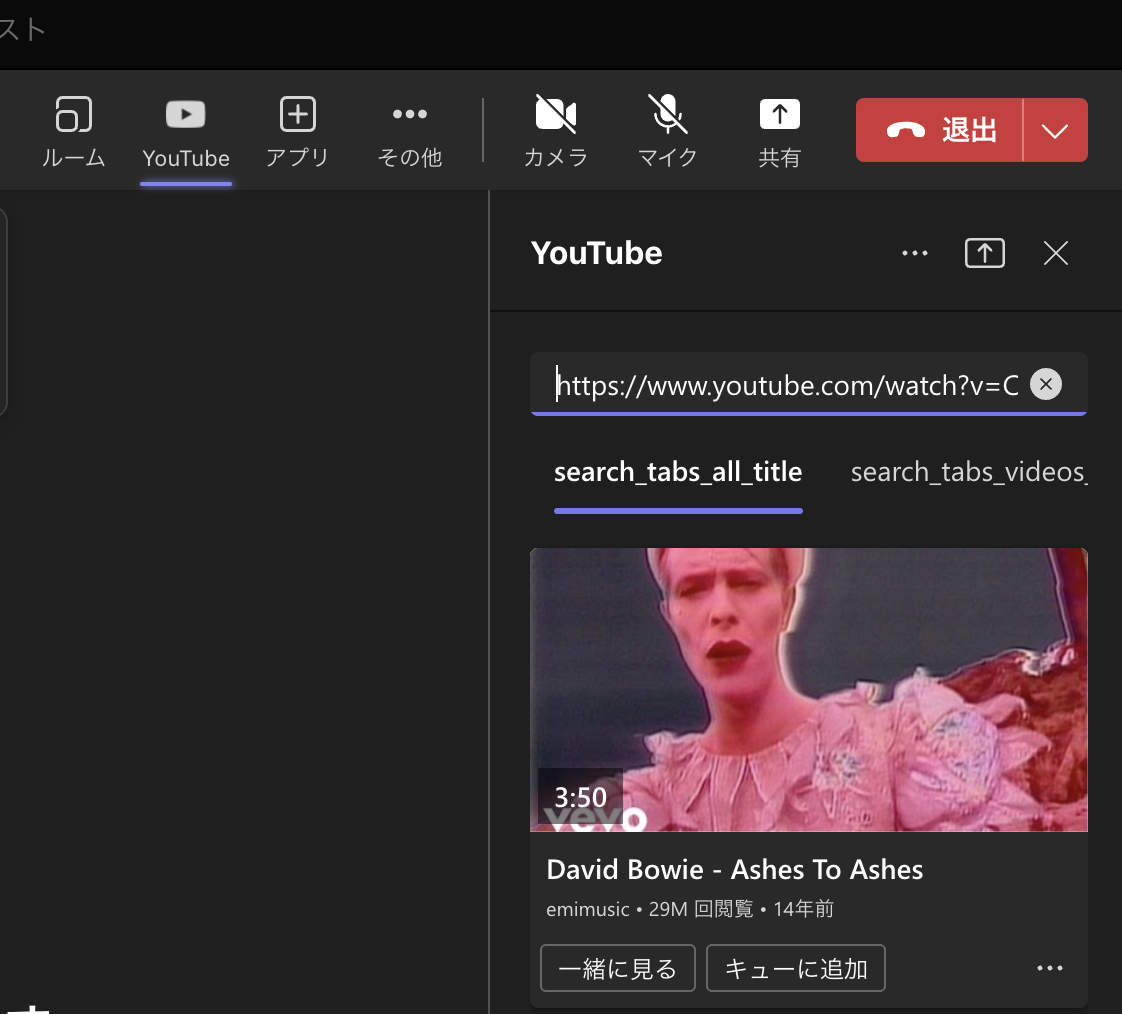The image size is (1122, 1014).
Task: Leave the meeting with 退出 button
Action: [939, 130]
